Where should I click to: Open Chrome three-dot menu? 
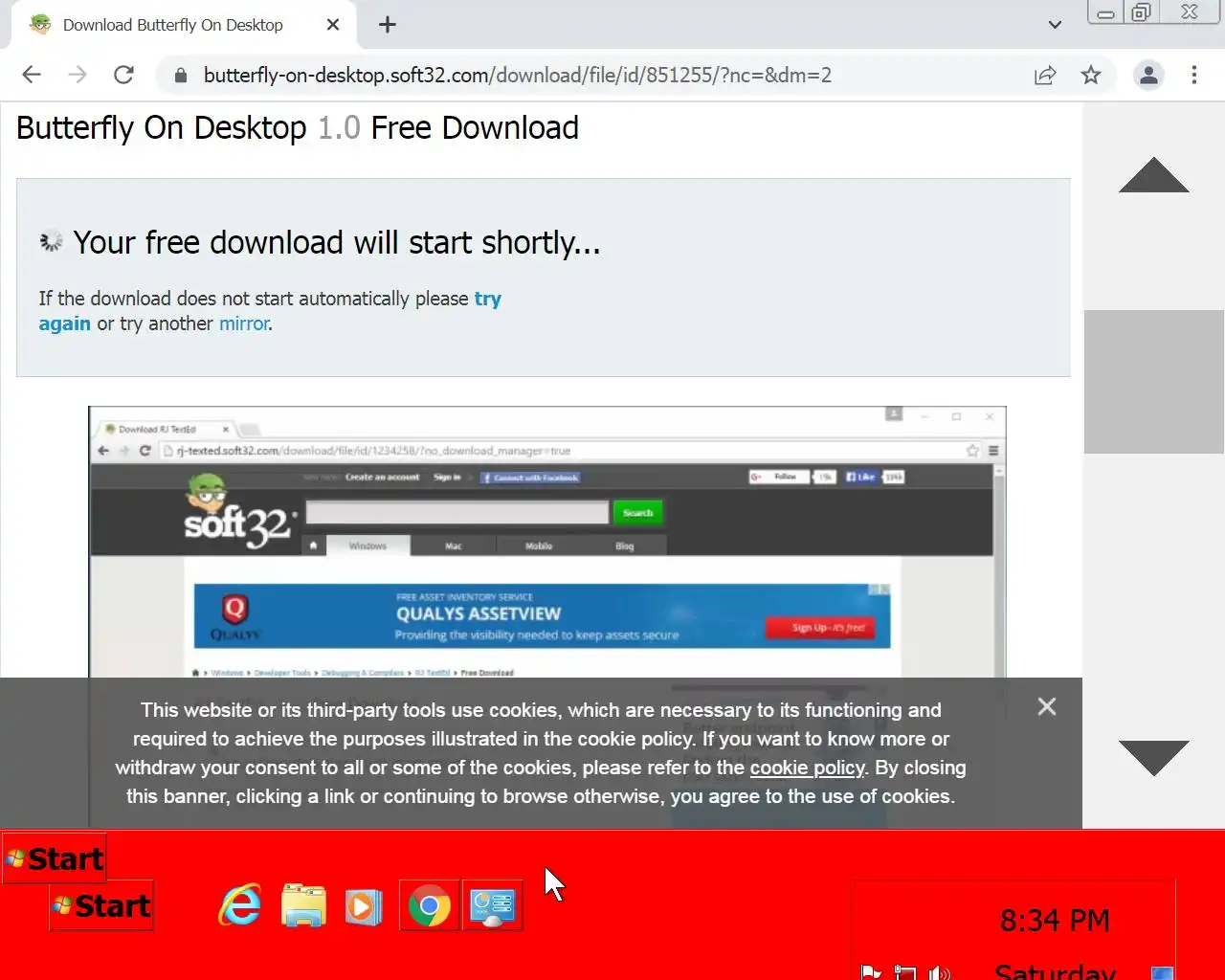point(1193,75)
